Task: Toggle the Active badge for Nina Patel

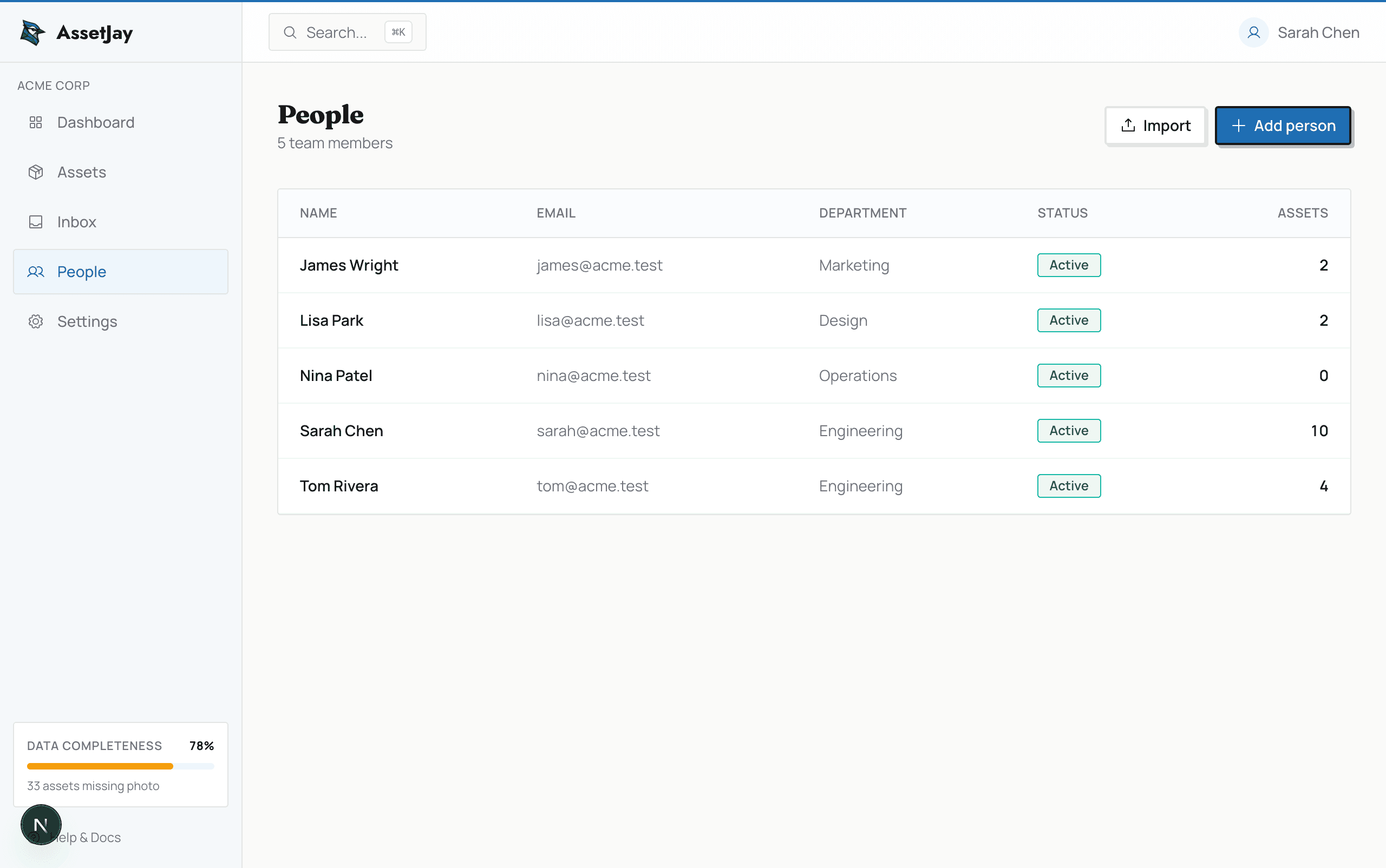Action: point(1068,375)
